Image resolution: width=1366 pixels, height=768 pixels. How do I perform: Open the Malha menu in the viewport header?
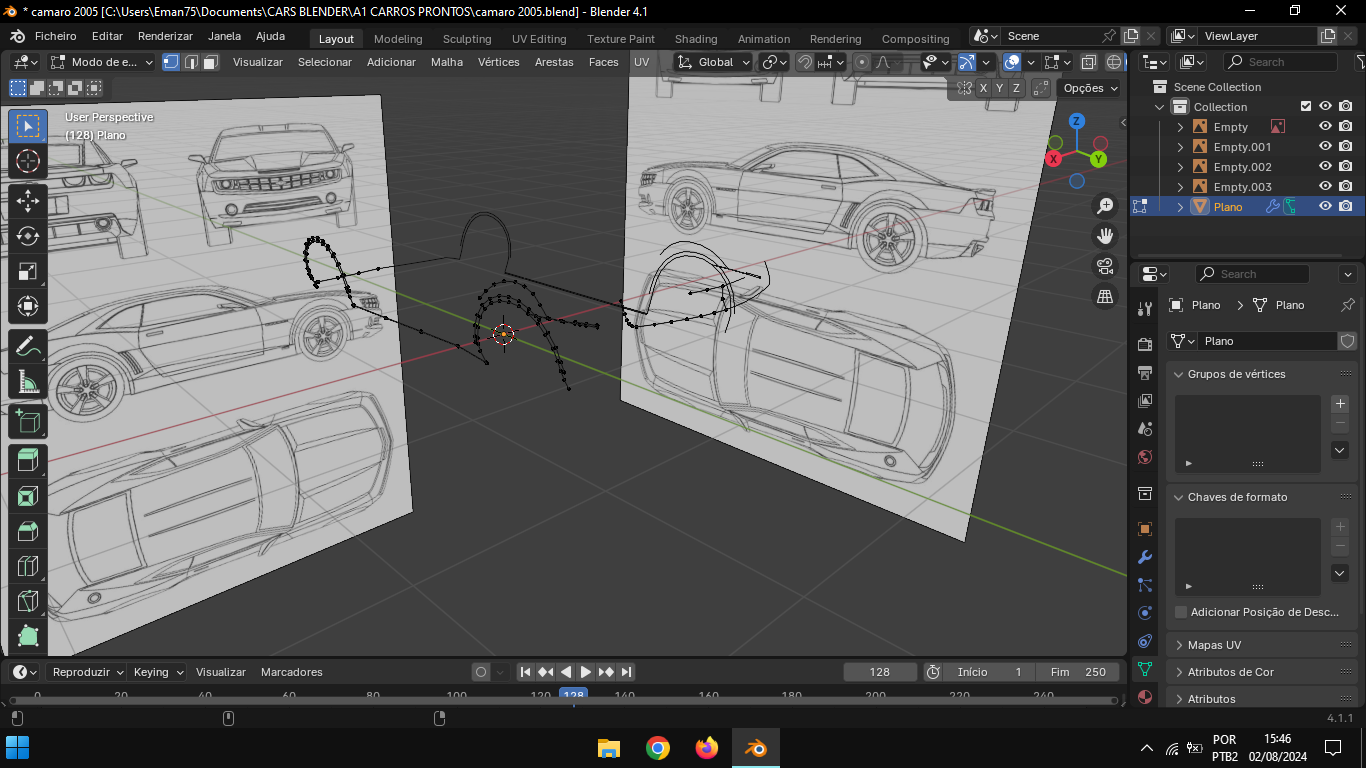click(x=447, y=62)
